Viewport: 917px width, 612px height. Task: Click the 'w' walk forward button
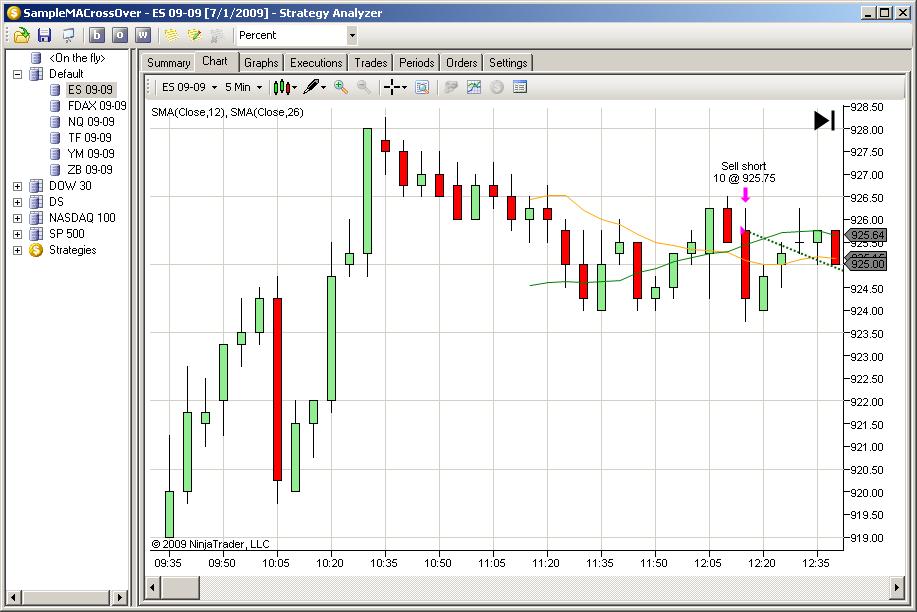143,36
